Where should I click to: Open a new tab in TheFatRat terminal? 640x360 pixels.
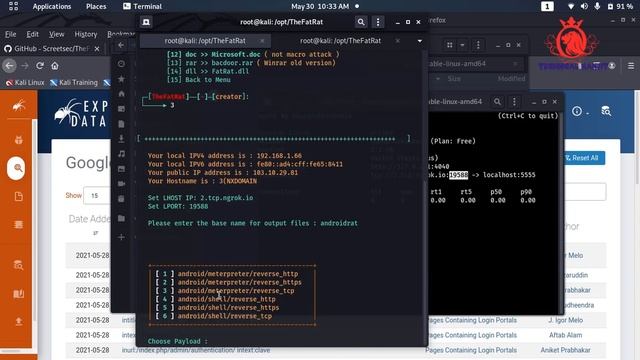[x=146, y=22]
